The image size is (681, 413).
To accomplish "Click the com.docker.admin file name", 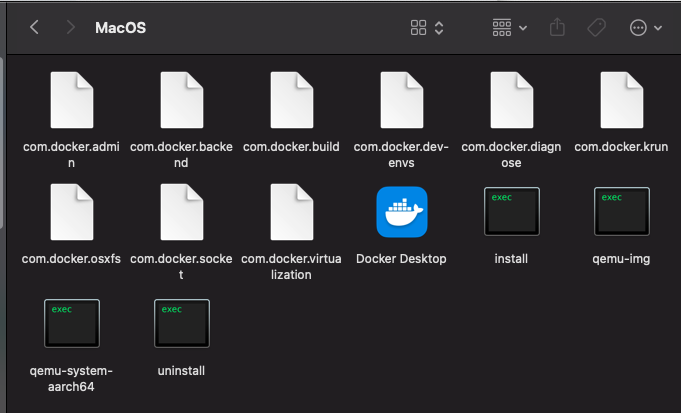I will tap(71, 155).
